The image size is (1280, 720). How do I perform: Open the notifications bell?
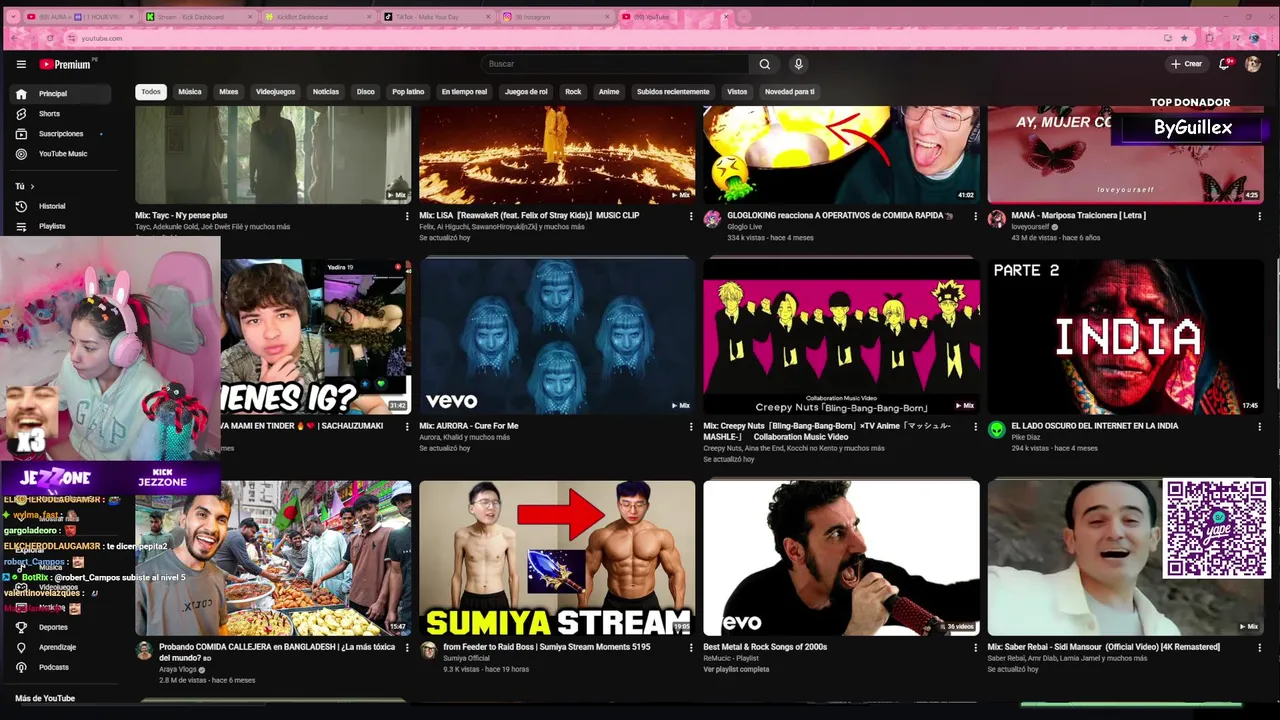tap(1224, 64)
